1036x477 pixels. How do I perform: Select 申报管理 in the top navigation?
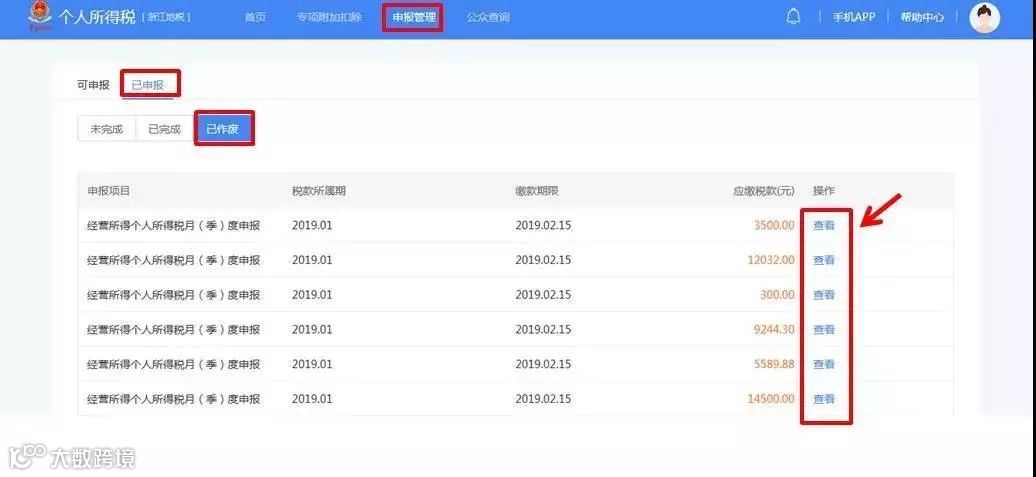[414, 18]
